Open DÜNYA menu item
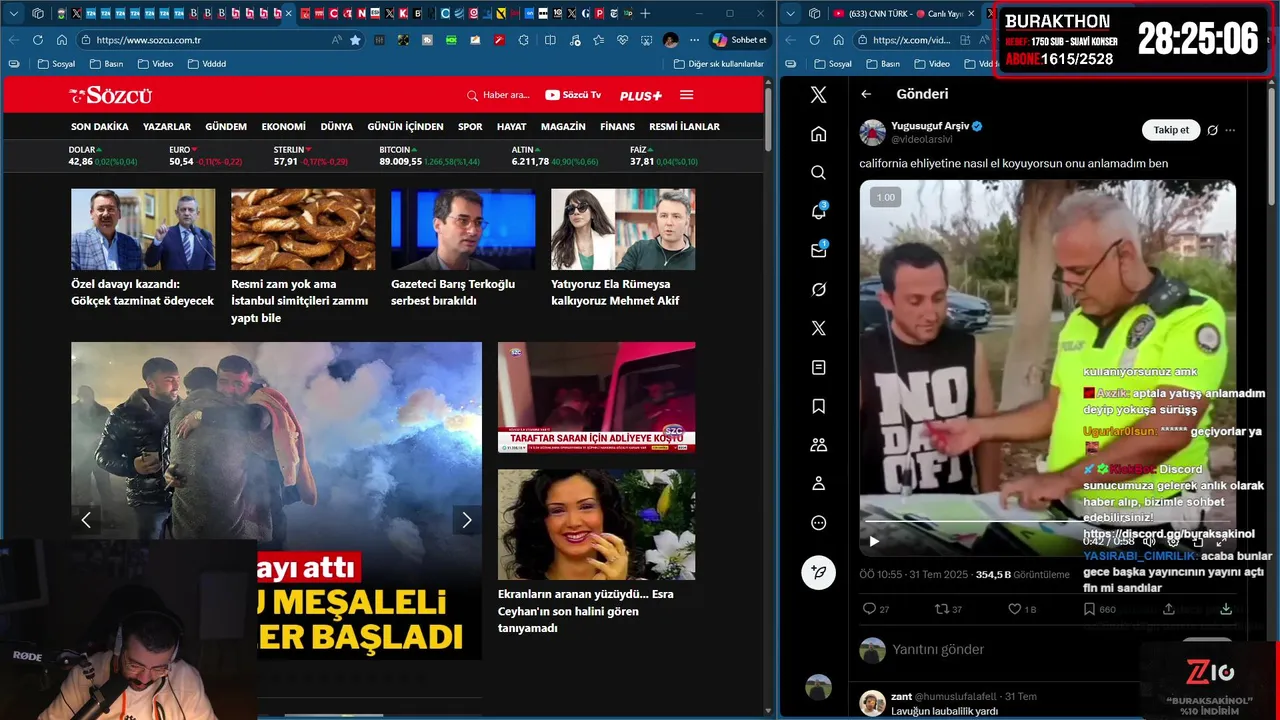The image size is (1280, 720). pos(337,127)
